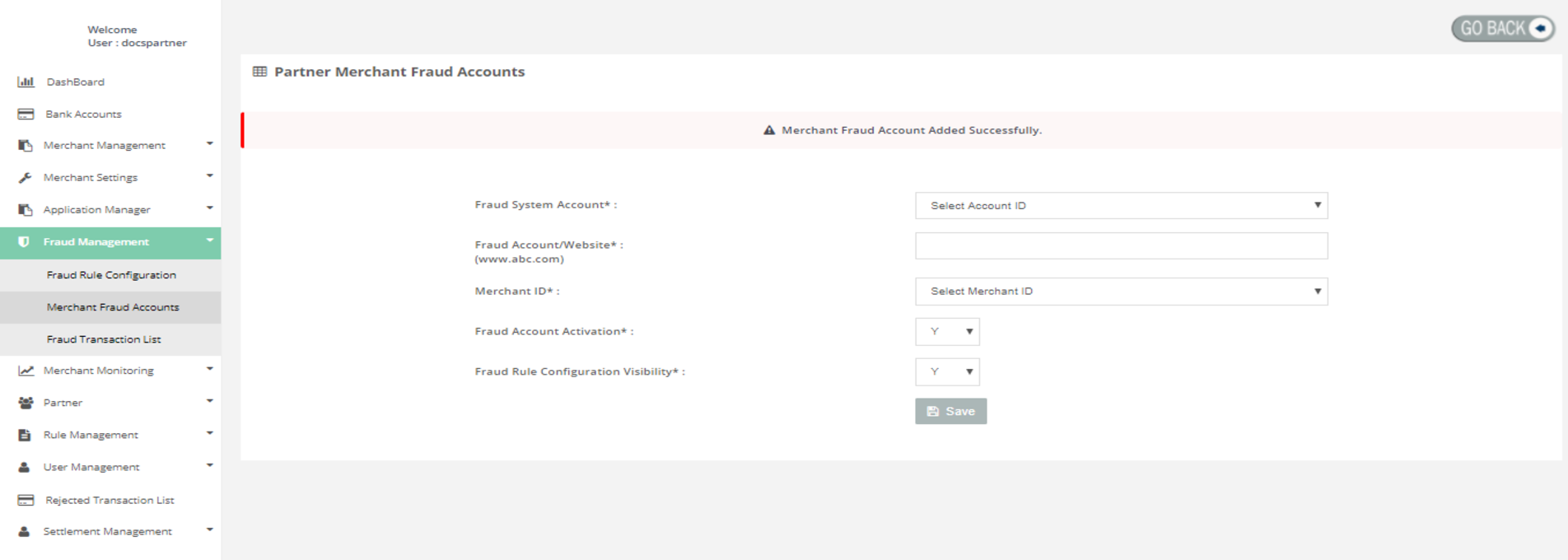Open Fraud Rule Configuration submenu item

111,275
